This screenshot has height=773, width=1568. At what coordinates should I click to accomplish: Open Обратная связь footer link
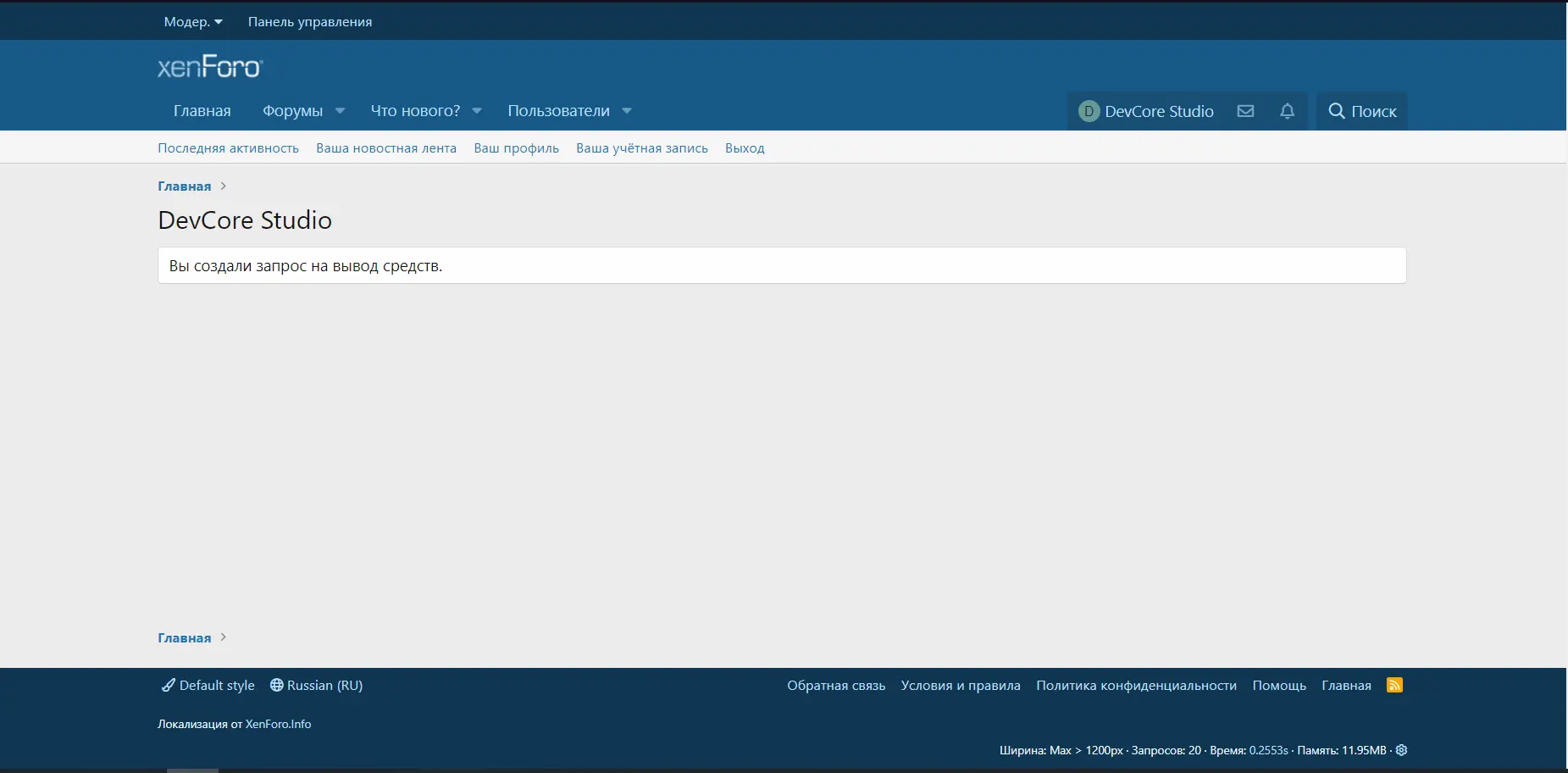click(x=836, y=685)
